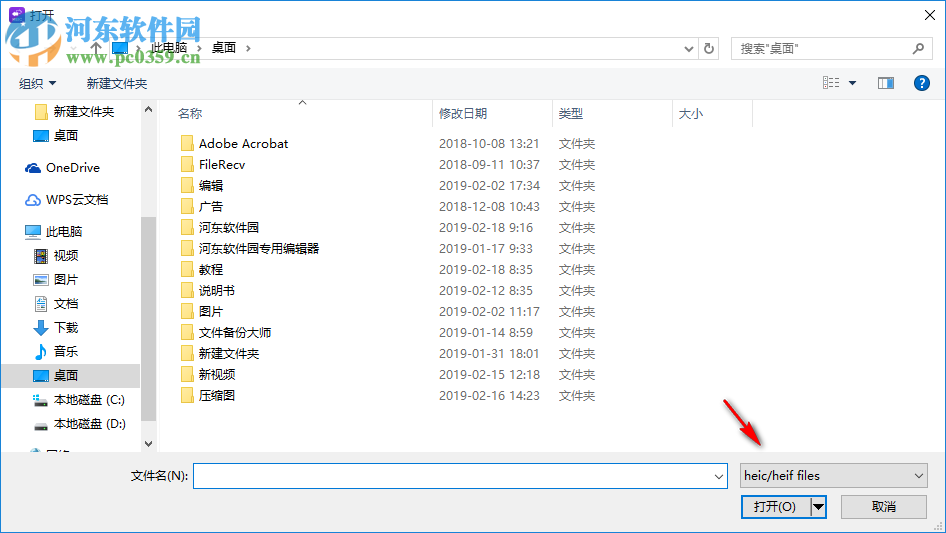Open the help question mark icon
Viewport: 946px width, 533px height.
[x=921, y=83]
